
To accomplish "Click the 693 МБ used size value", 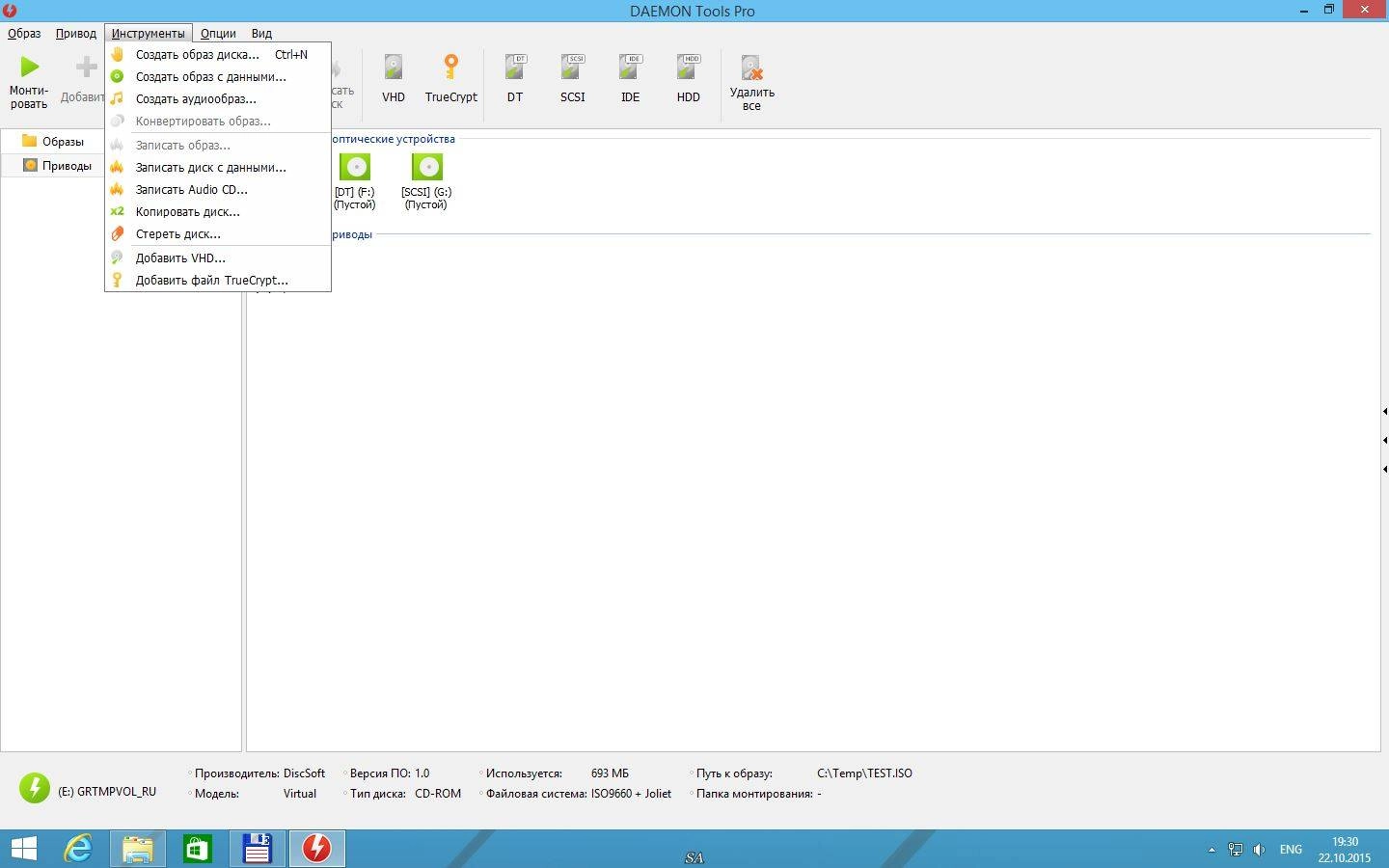I will pyautogui.click(x=610, y=773).
